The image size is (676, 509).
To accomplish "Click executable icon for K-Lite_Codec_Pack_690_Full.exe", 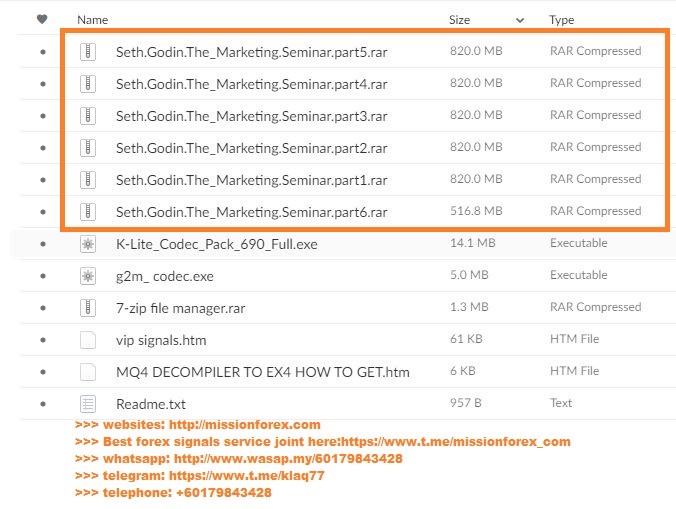I will pos(88,244).
